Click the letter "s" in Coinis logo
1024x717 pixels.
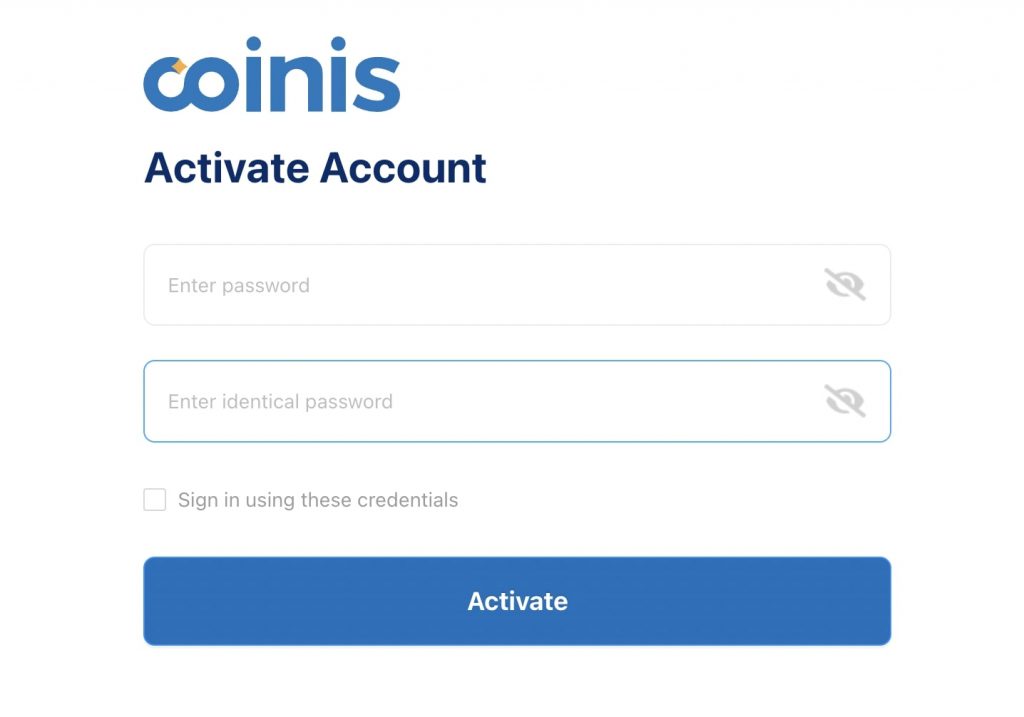377,84
